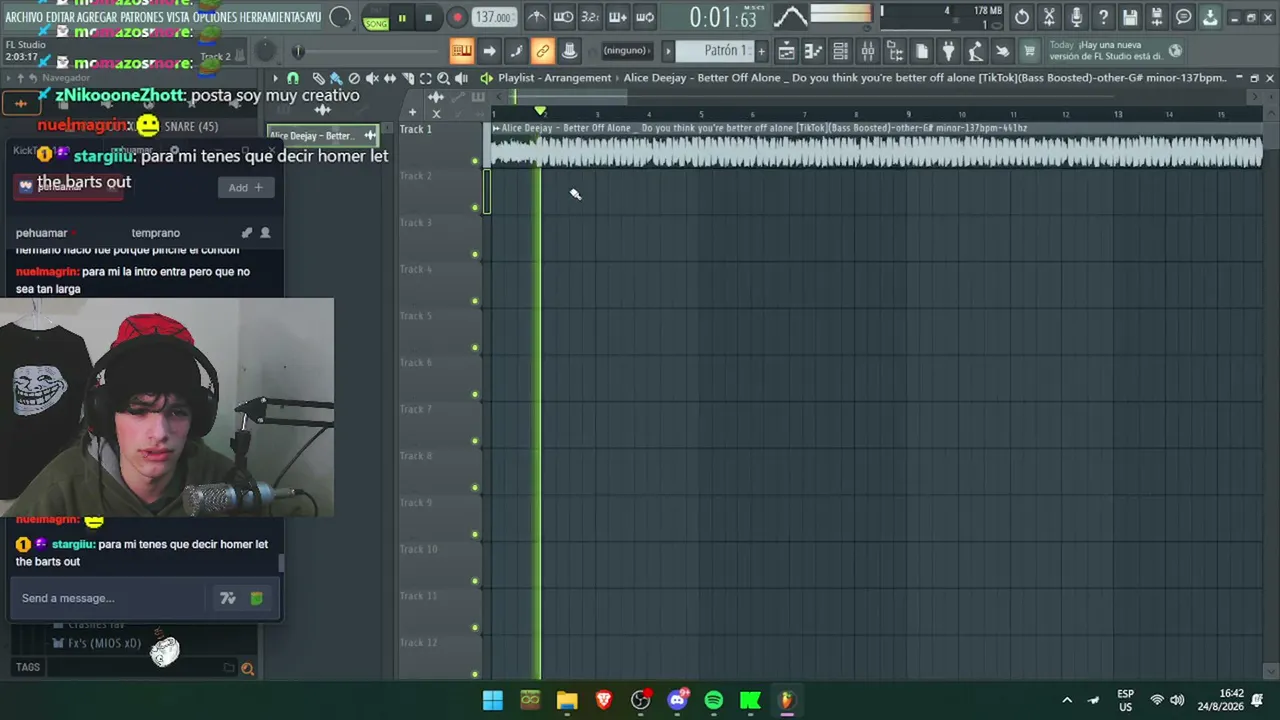
Task: Mute Track 4 using its green LED
Action: pyautogui.click(x=475, y=301)
